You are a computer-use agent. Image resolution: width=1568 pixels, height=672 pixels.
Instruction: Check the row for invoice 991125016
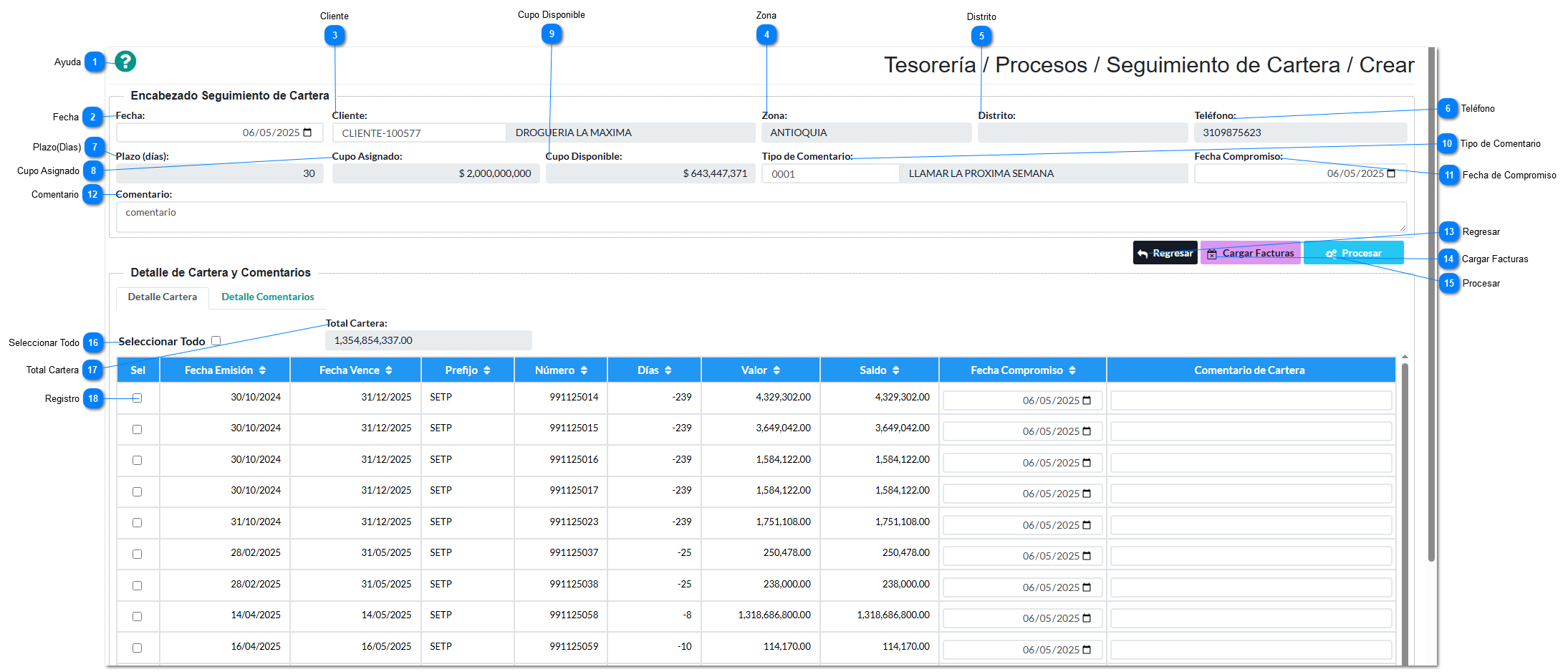(x=138, y=461)
